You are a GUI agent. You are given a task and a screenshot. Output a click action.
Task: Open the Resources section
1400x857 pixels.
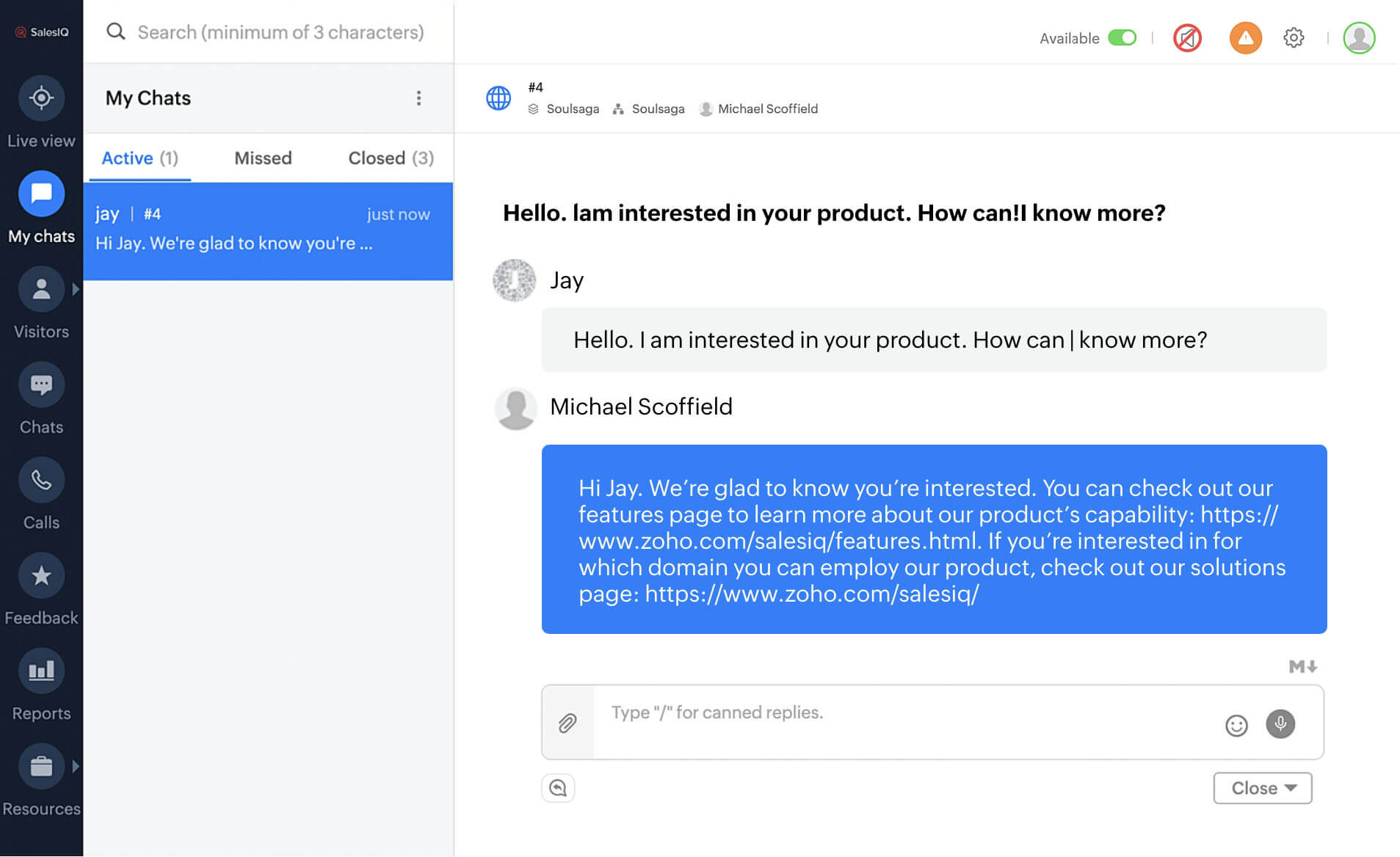(41, 766)
